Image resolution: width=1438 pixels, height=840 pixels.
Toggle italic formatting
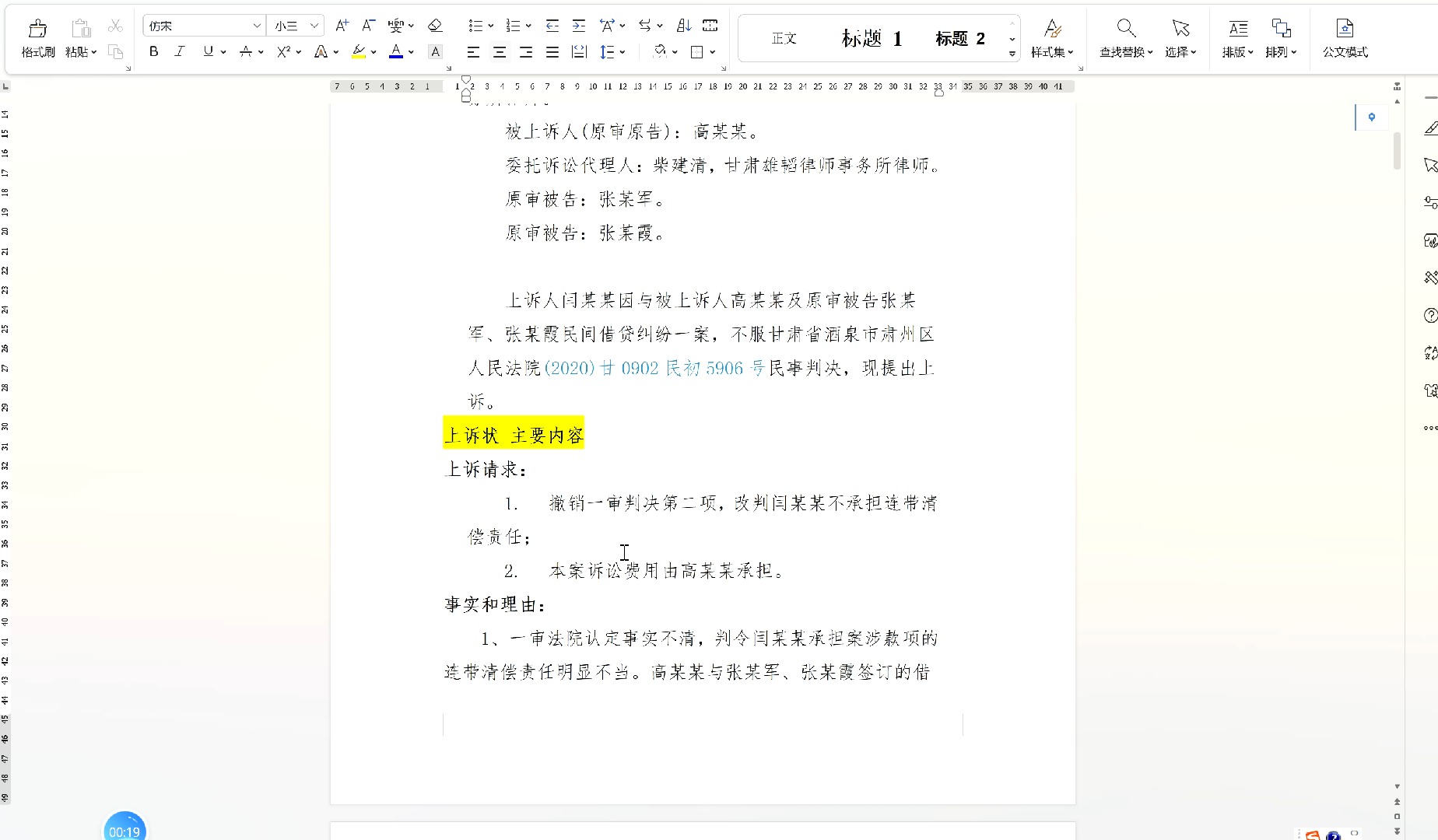[x=181, y=51]
